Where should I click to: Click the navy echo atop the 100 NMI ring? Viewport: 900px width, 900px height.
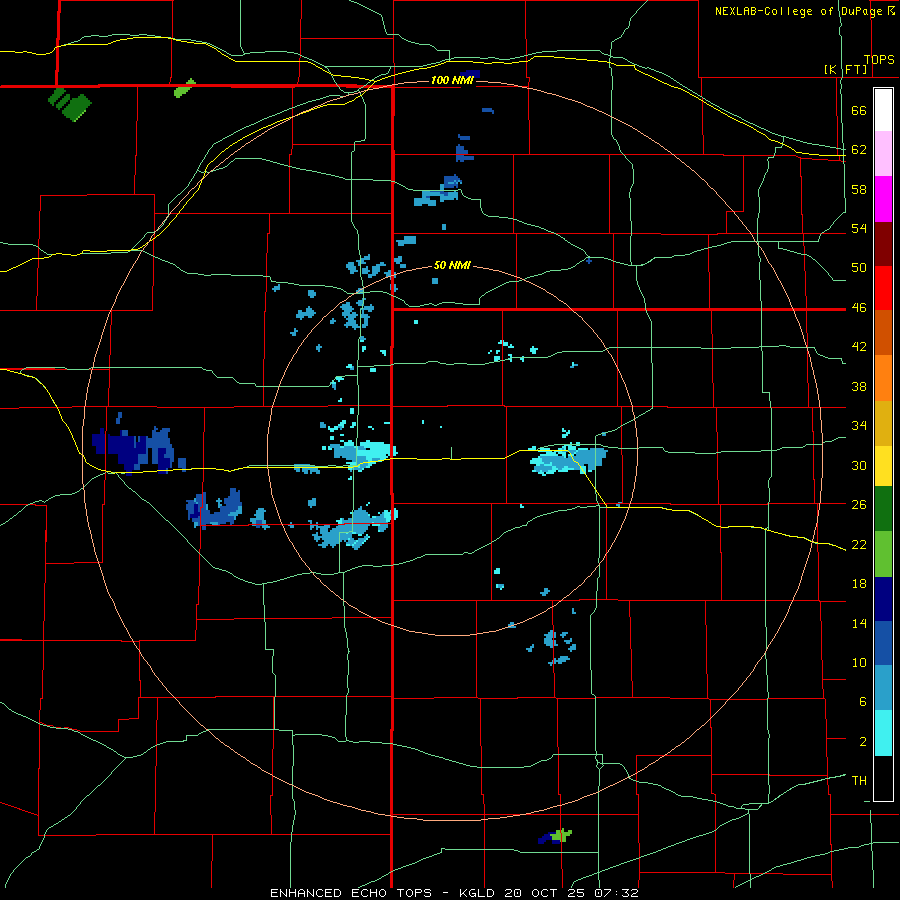470,73
